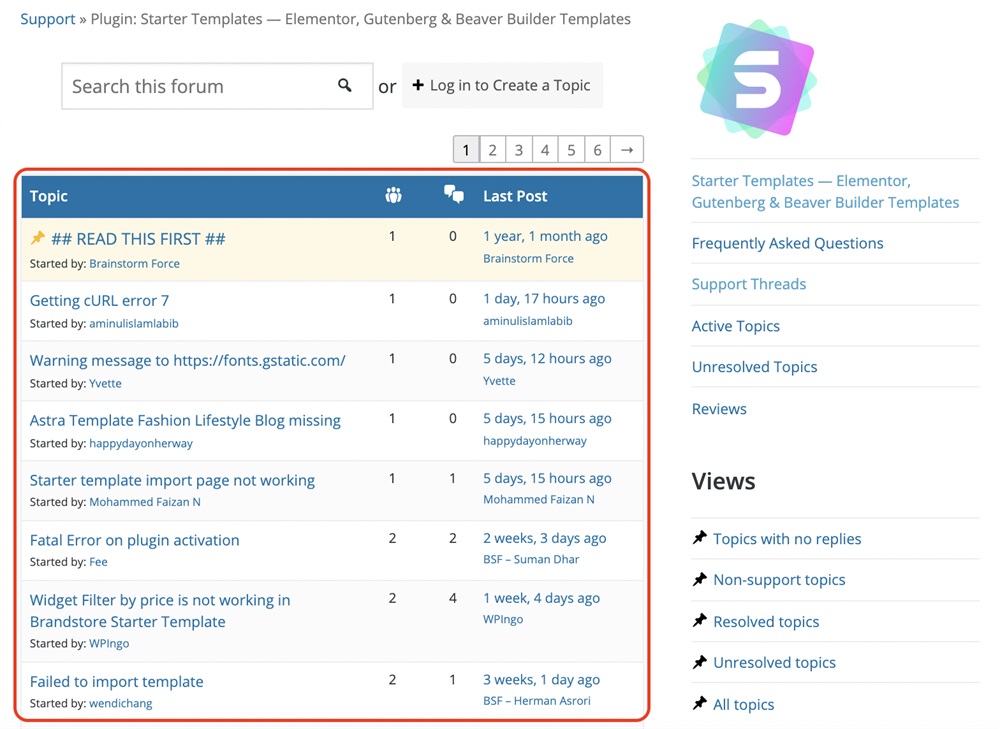Click pin icon next to Resolved topics

pos(700,622)
